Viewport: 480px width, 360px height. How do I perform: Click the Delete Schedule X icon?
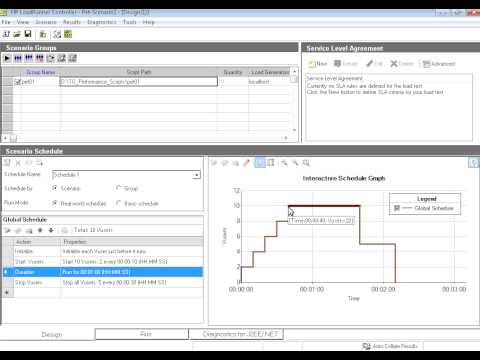pos(18,163)
